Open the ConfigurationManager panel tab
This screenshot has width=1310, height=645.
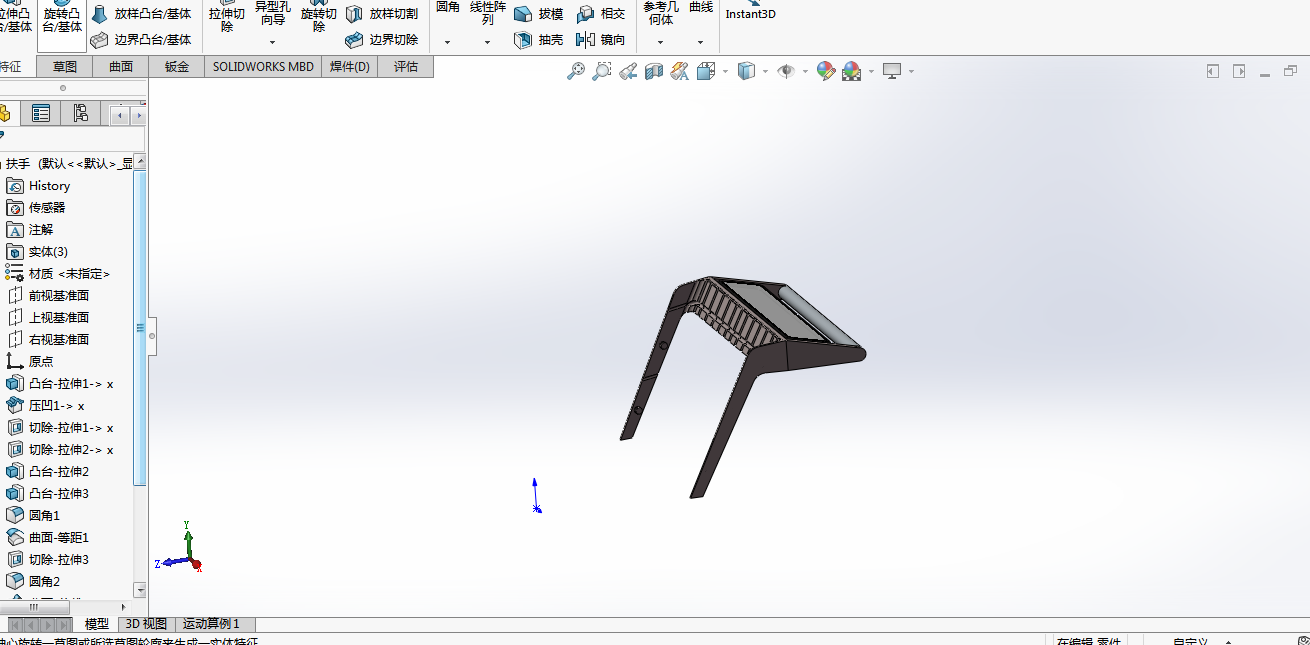80,114
